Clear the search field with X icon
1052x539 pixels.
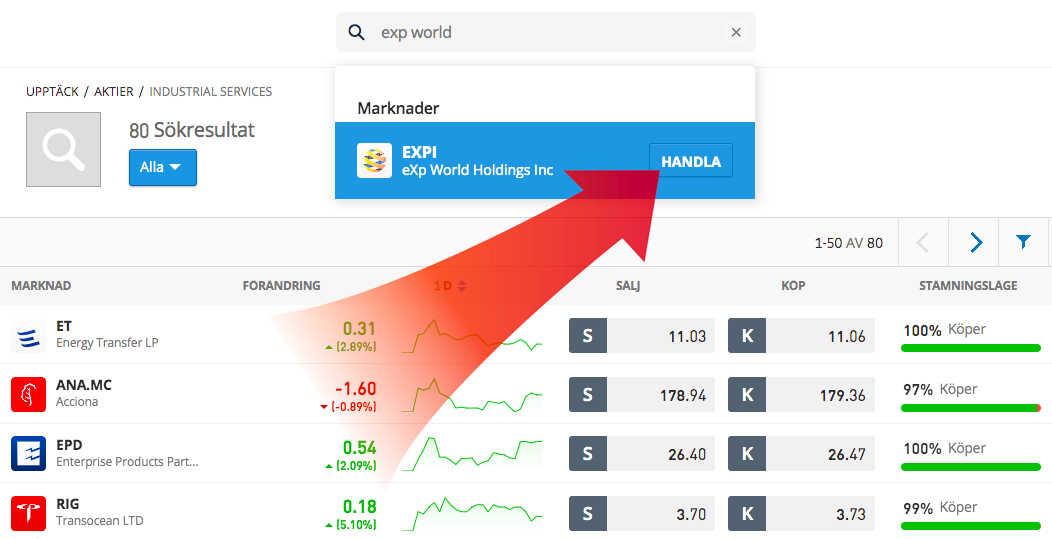tap(736, 33)
